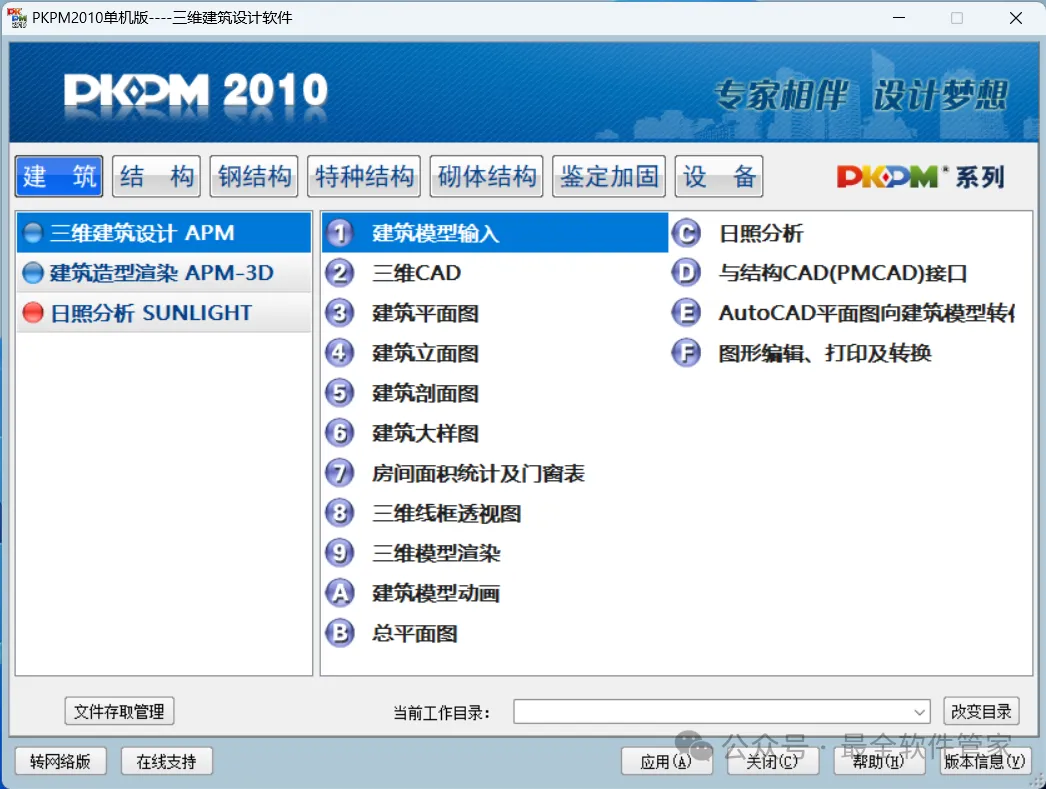Click the numbered icon 8 beside 三维线框透视图
Screen dimensions: 1046x789
pos(340,513)
